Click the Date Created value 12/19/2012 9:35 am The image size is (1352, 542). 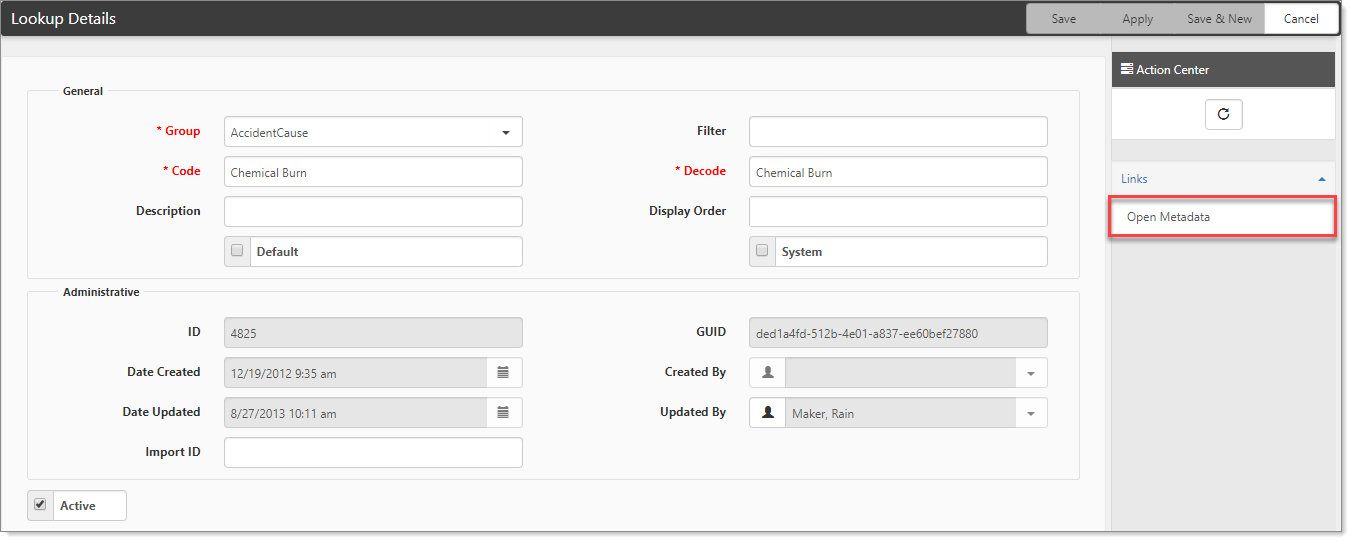283,373
